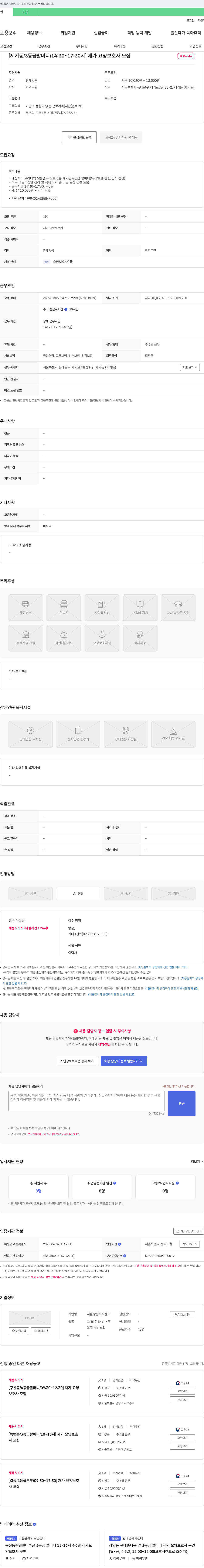Click the 고용24 입사지원 불가능 button
The image size is (204, 1568).
coord(121,138)
